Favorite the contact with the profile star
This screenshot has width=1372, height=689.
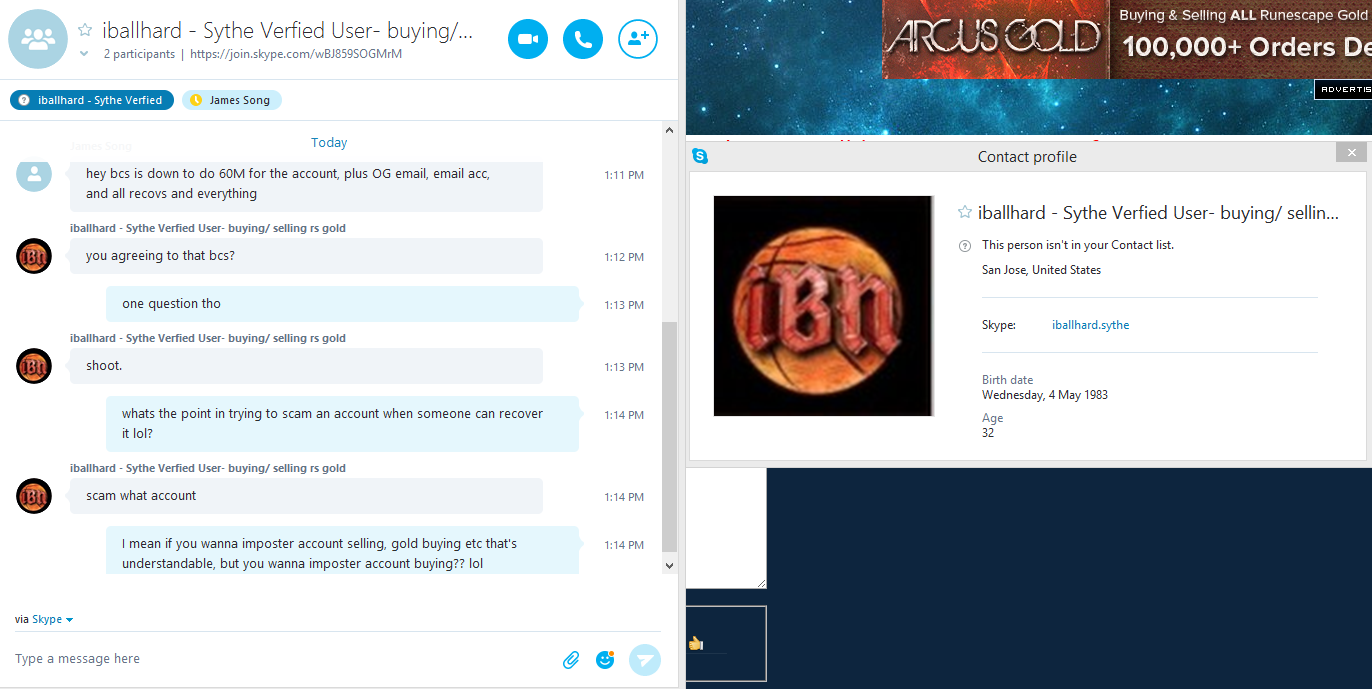click(x=965, y=212)
